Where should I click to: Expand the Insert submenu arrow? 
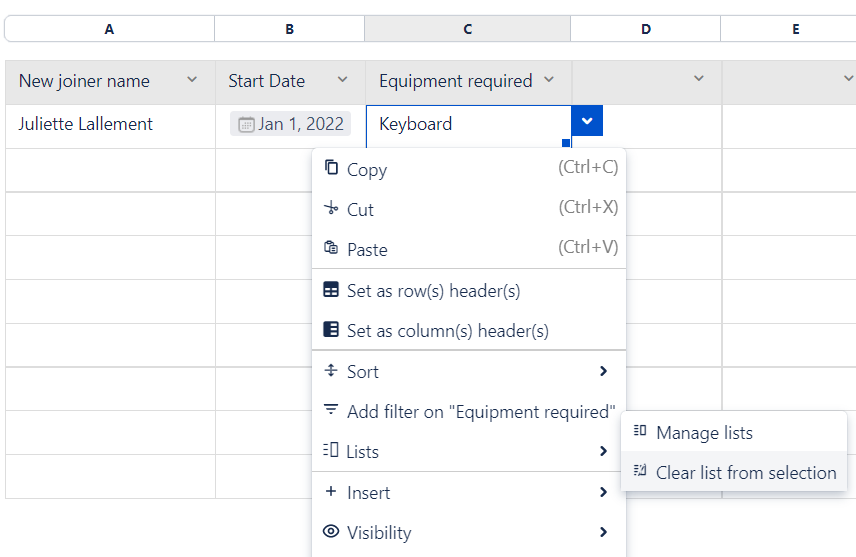[603, 492]
